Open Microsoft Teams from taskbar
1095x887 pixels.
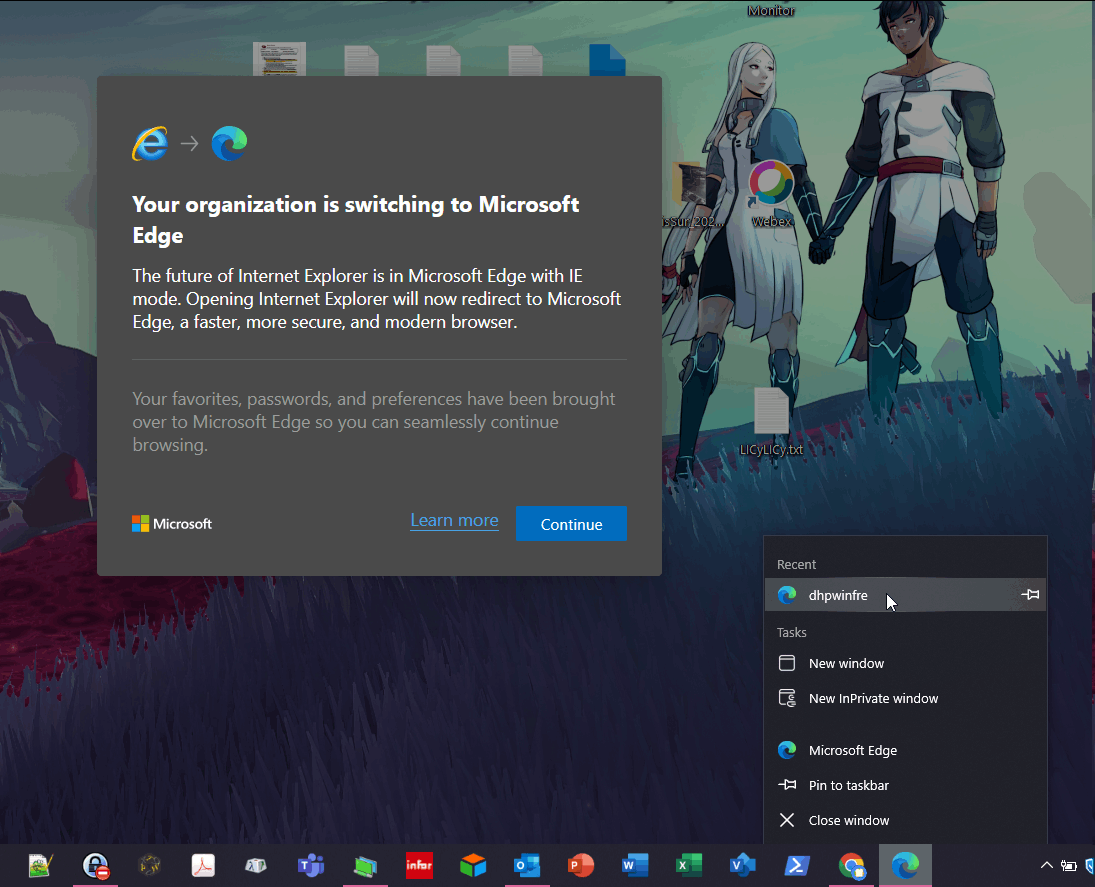coord(311,866)
